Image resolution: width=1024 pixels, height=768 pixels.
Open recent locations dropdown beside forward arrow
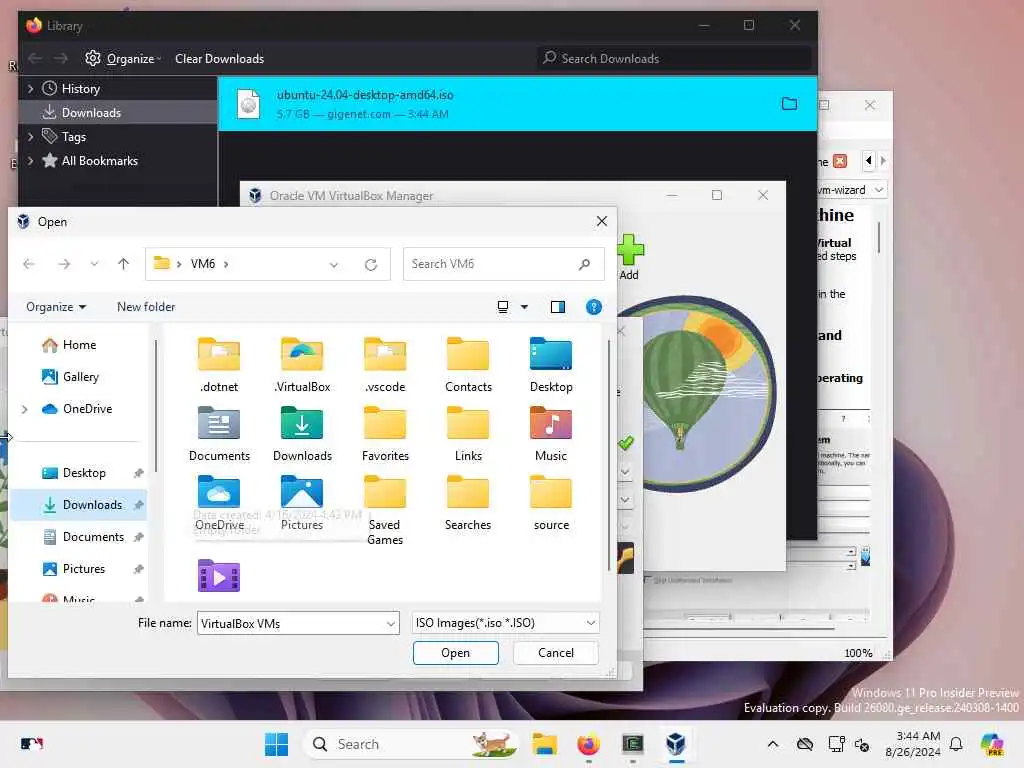coord(95,264)
